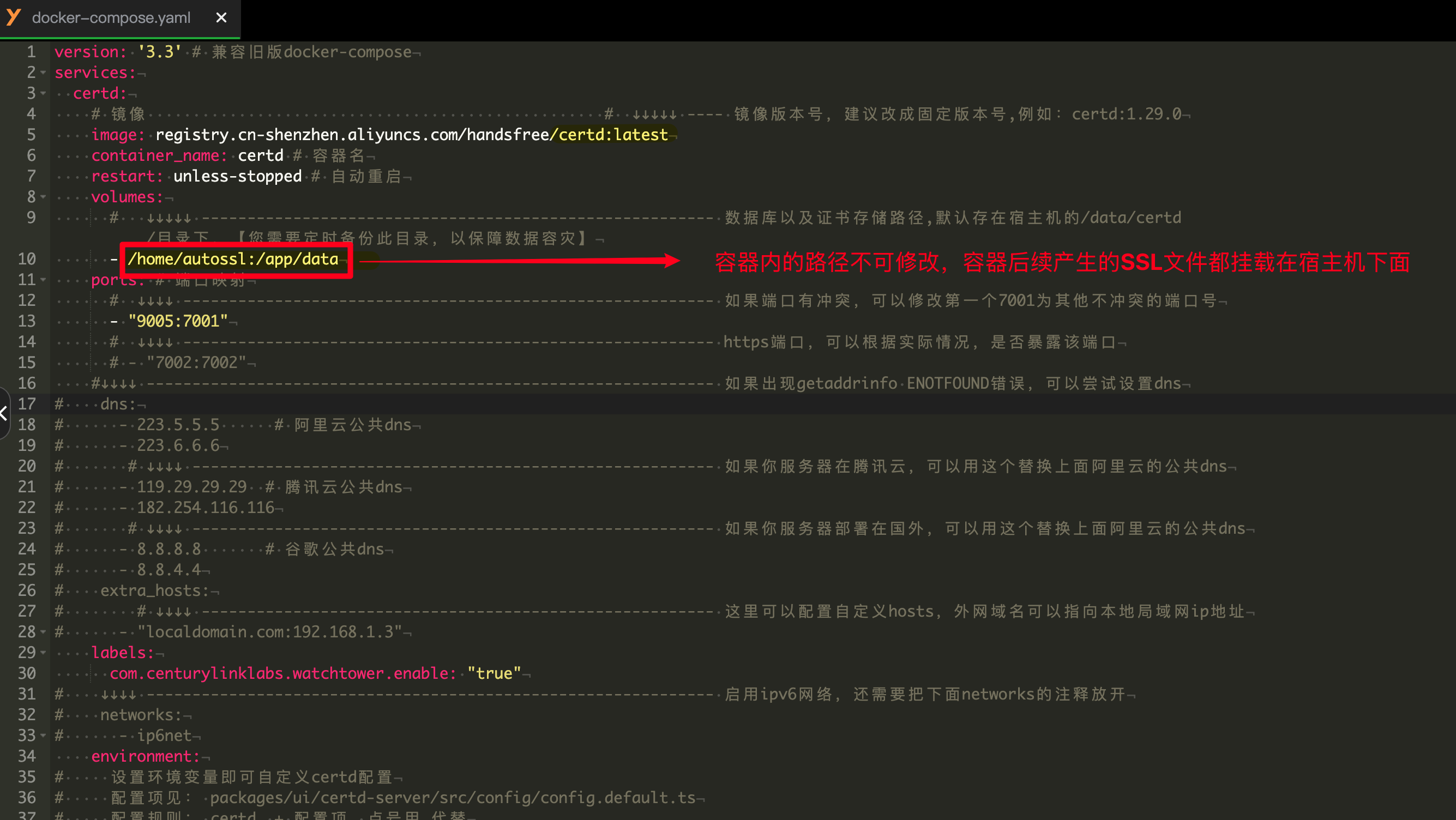
Task: Click the watchtower enable "true" value
Action: pyautogui.click(x=494, y=674)
